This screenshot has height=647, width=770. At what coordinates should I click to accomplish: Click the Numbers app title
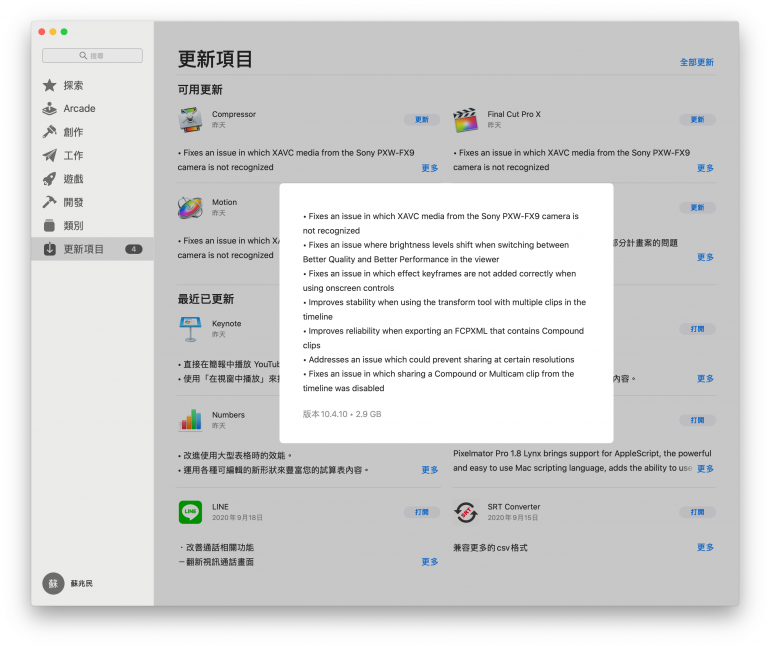[228, 415]
